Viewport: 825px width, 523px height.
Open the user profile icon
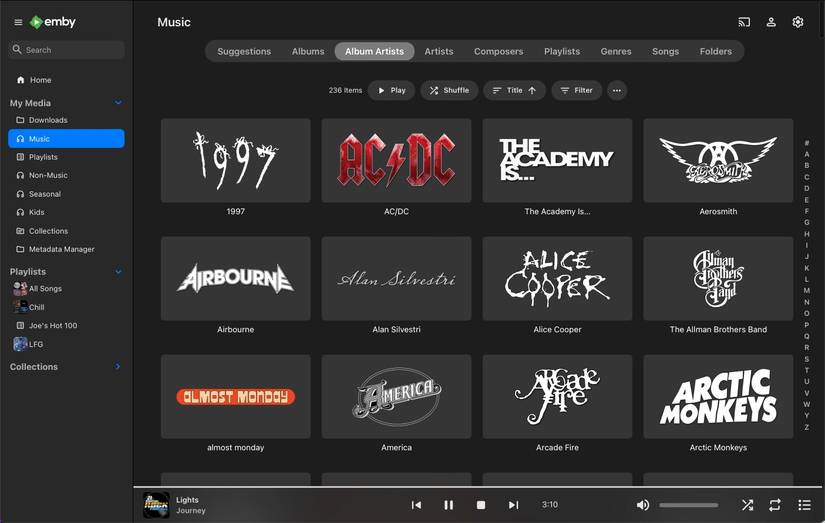pos(771,22)
